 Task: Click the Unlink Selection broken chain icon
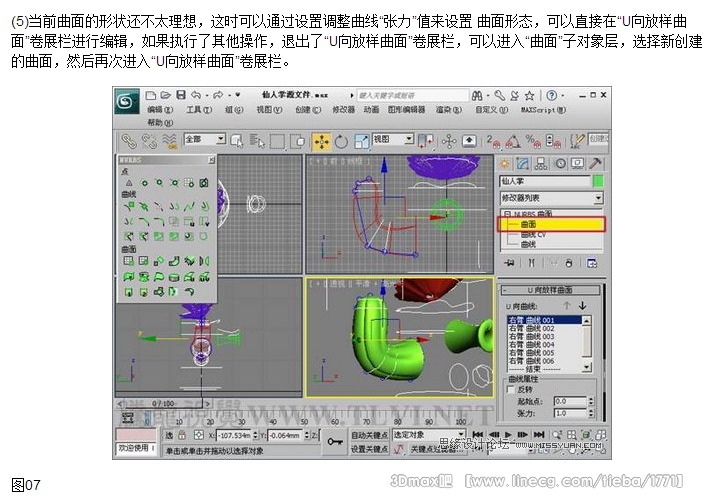coord(149,142)
